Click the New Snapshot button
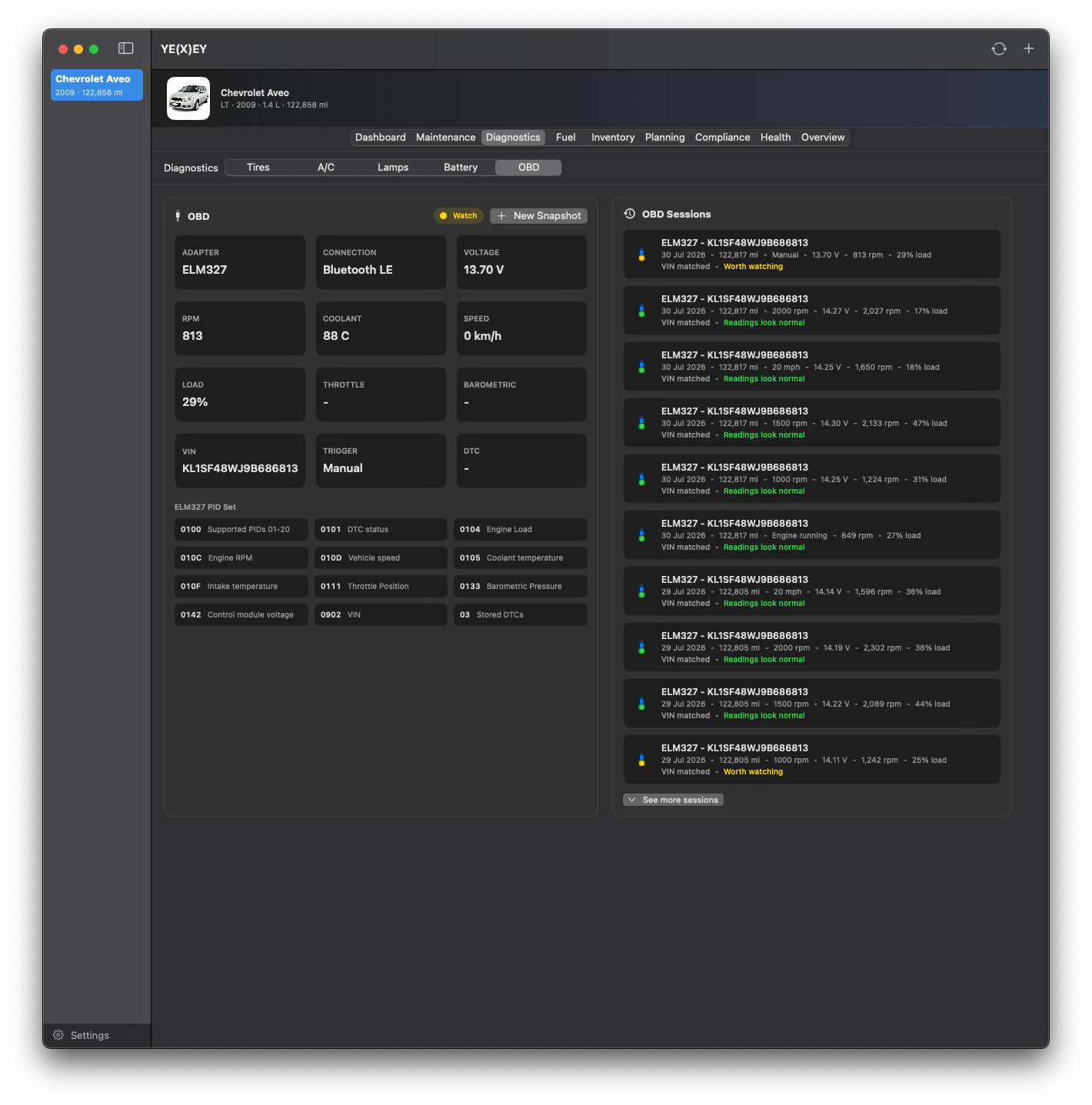Image resolution: width=1092 pixels, height=1105 pixels. click(x=538, y=216)
